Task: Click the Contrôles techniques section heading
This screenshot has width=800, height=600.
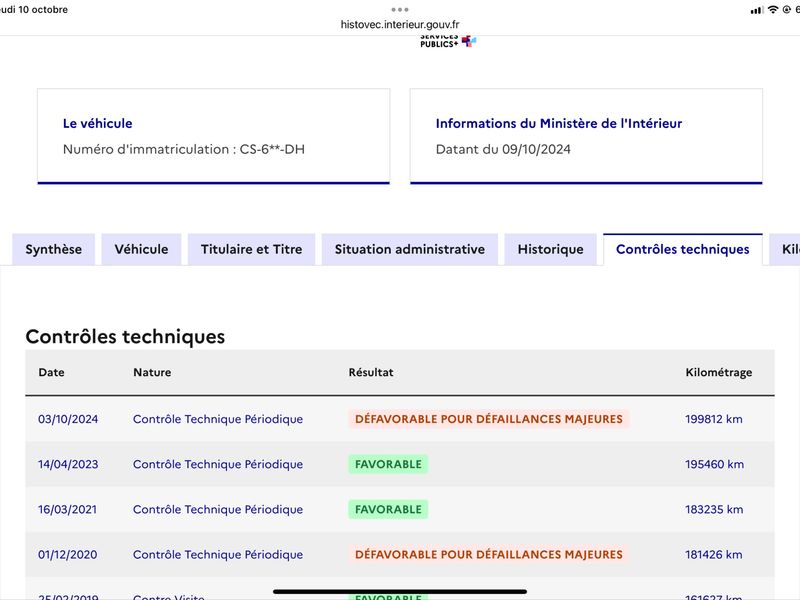Action: tap(125, 337)
